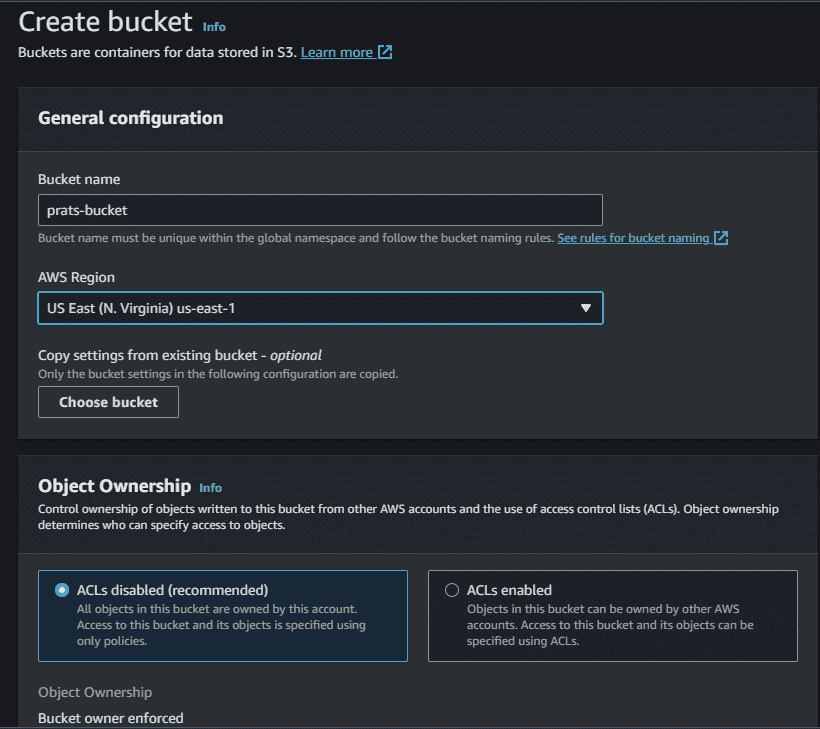Click external link icon next to Learn more

click(385, 52)
